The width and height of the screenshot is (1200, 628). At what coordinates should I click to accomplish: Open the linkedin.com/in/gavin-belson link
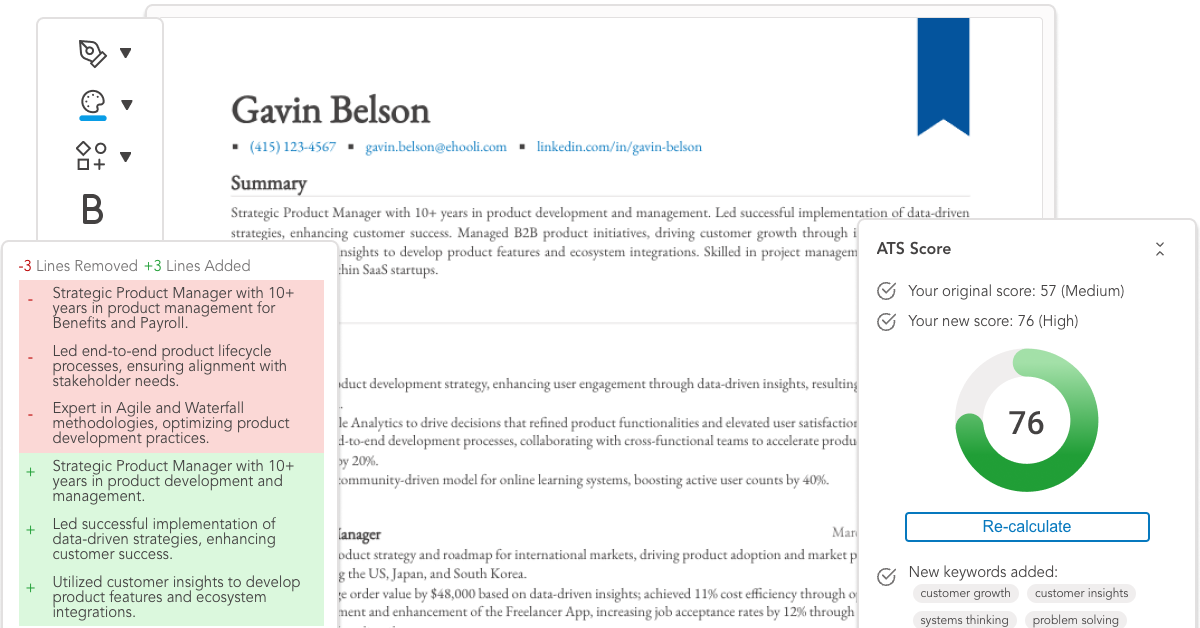619,147
